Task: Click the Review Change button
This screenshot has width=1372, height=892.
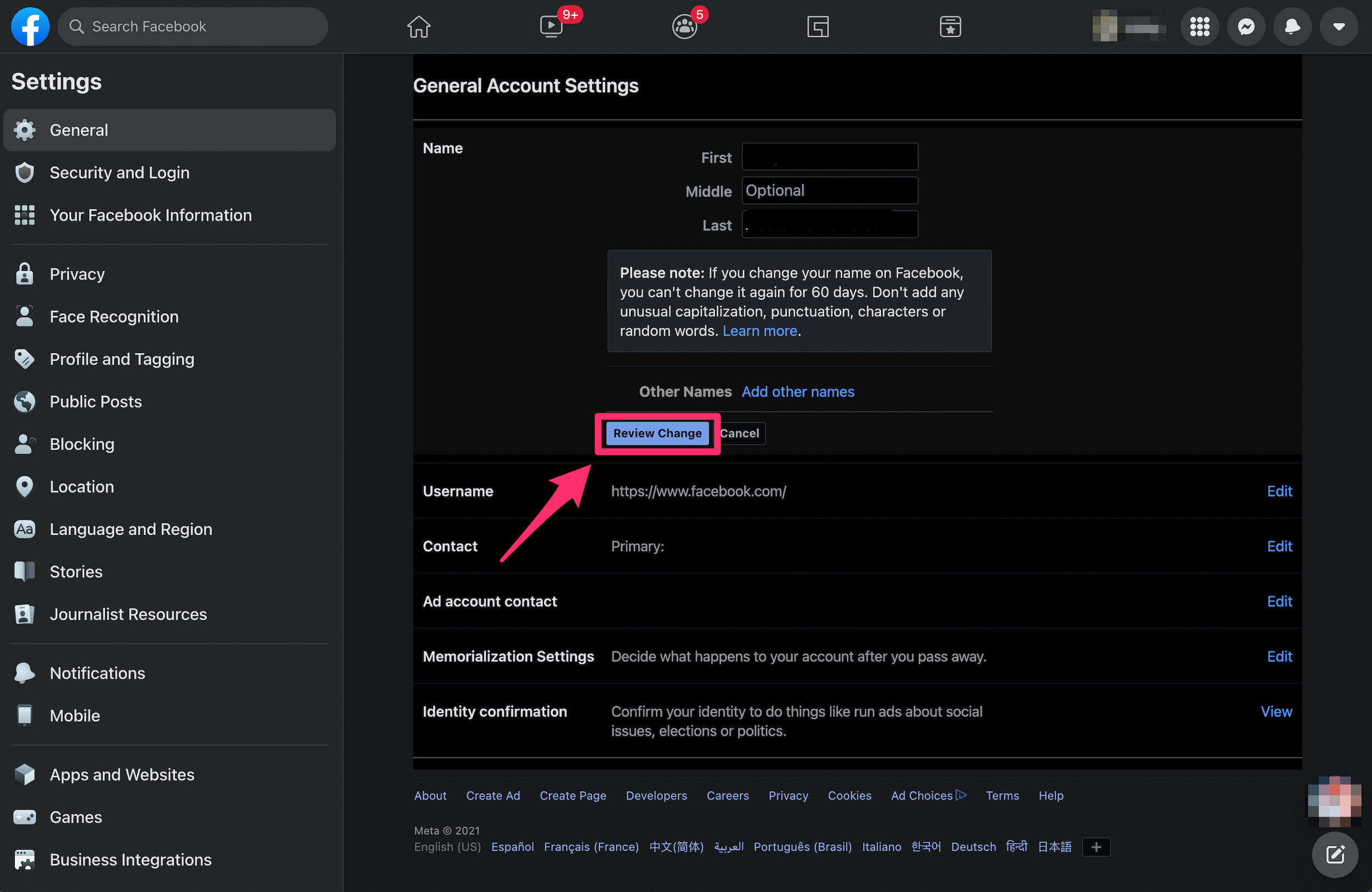Action: pyautogui.click(x=657, y=433)
